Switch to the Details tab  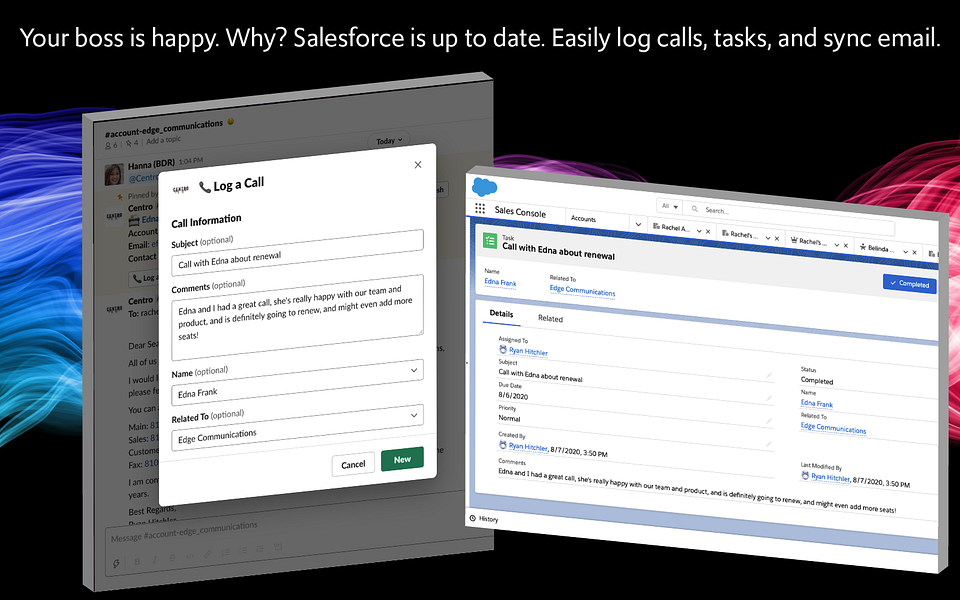pyautogui.click(x=501, y=313)
